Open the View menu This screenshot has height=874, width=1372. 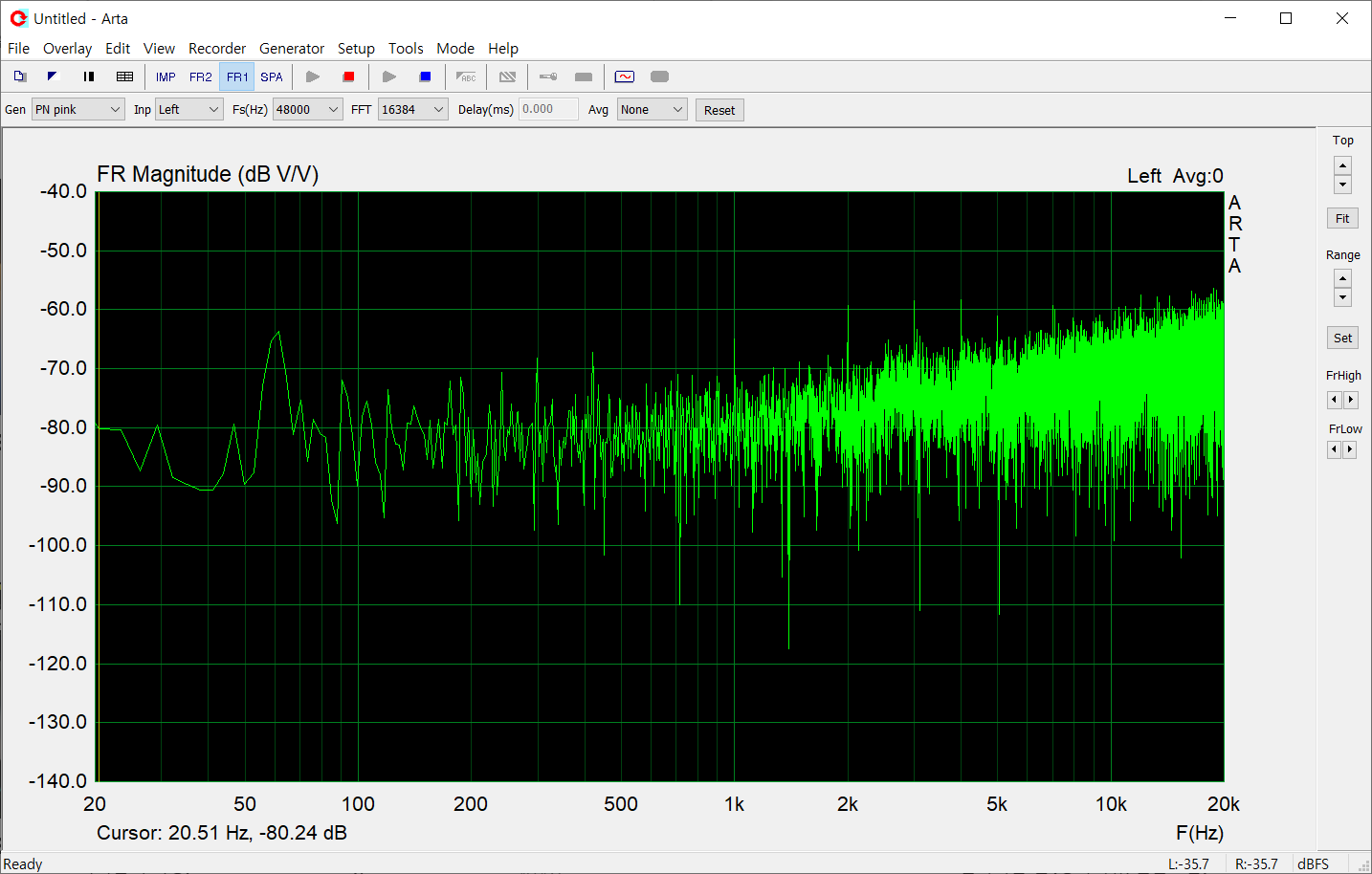159,48
